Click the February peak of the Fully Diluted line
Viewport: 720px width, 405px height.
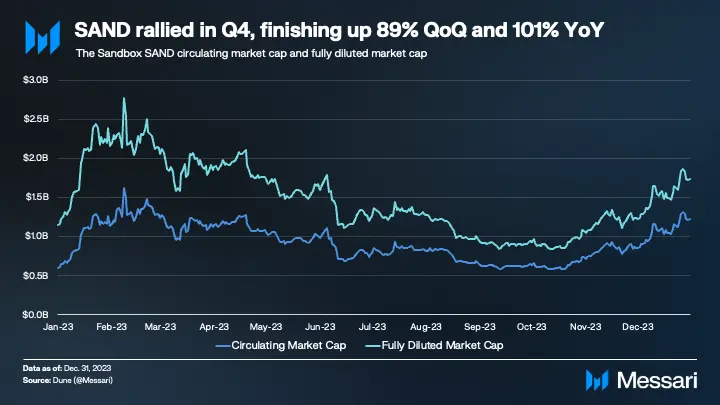click(123, 99)
